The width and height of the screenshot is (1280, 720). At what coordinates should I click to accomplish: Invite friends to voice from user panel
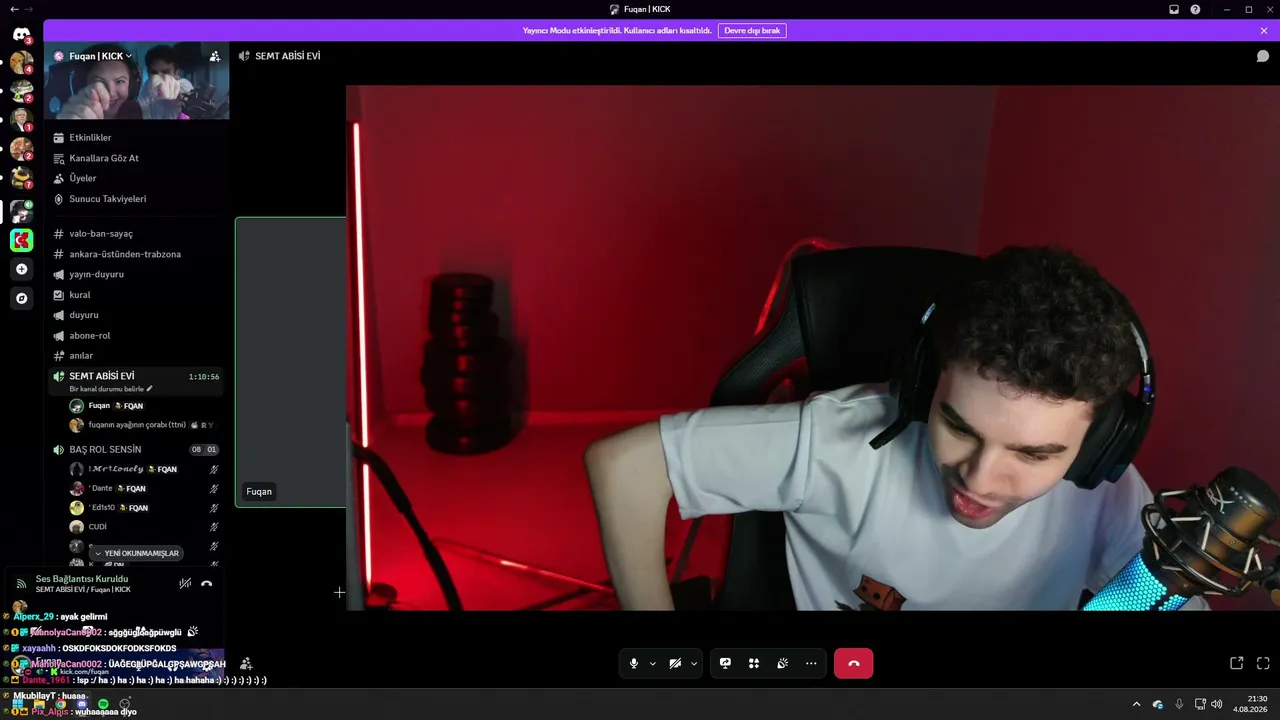[x=246, y=664]
